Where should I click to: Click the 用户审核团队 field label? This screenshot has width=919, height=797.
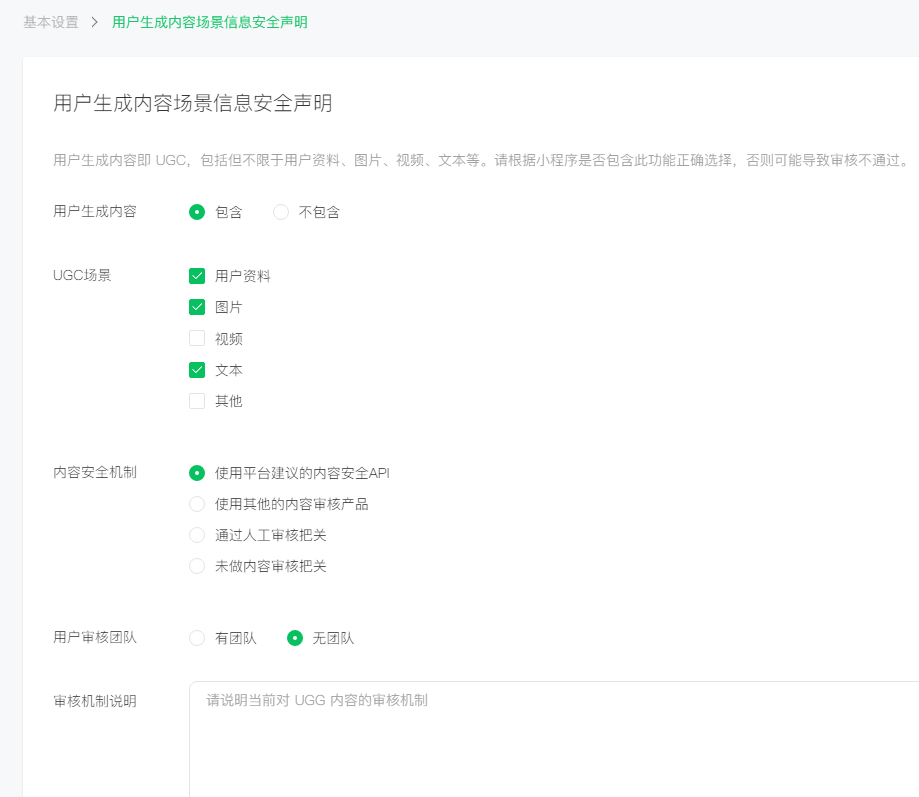(x=94, y=637)
